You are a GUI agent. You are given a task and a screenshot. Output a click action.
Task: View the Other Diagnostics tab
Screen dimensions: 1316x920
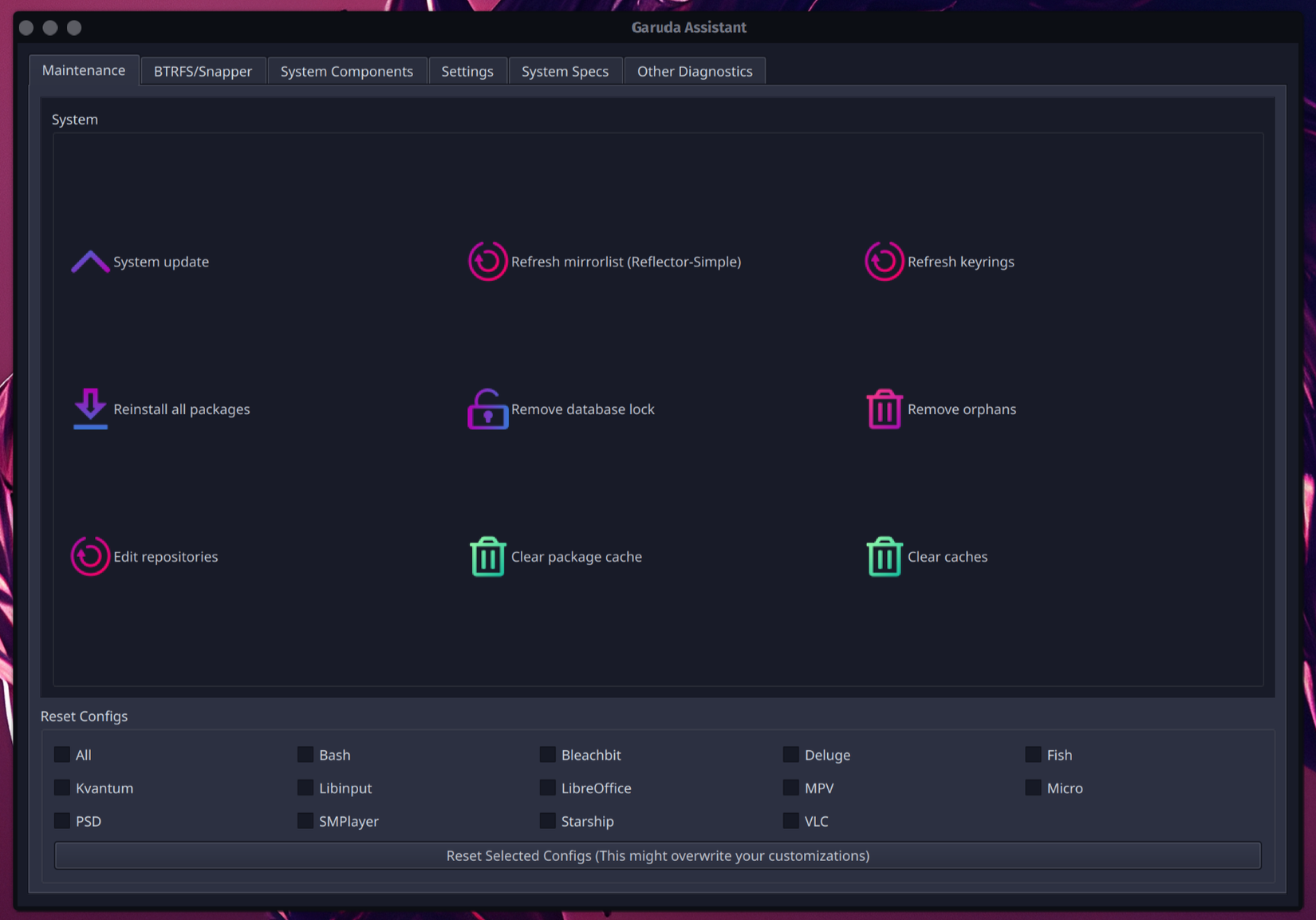[x=695, y=70]
